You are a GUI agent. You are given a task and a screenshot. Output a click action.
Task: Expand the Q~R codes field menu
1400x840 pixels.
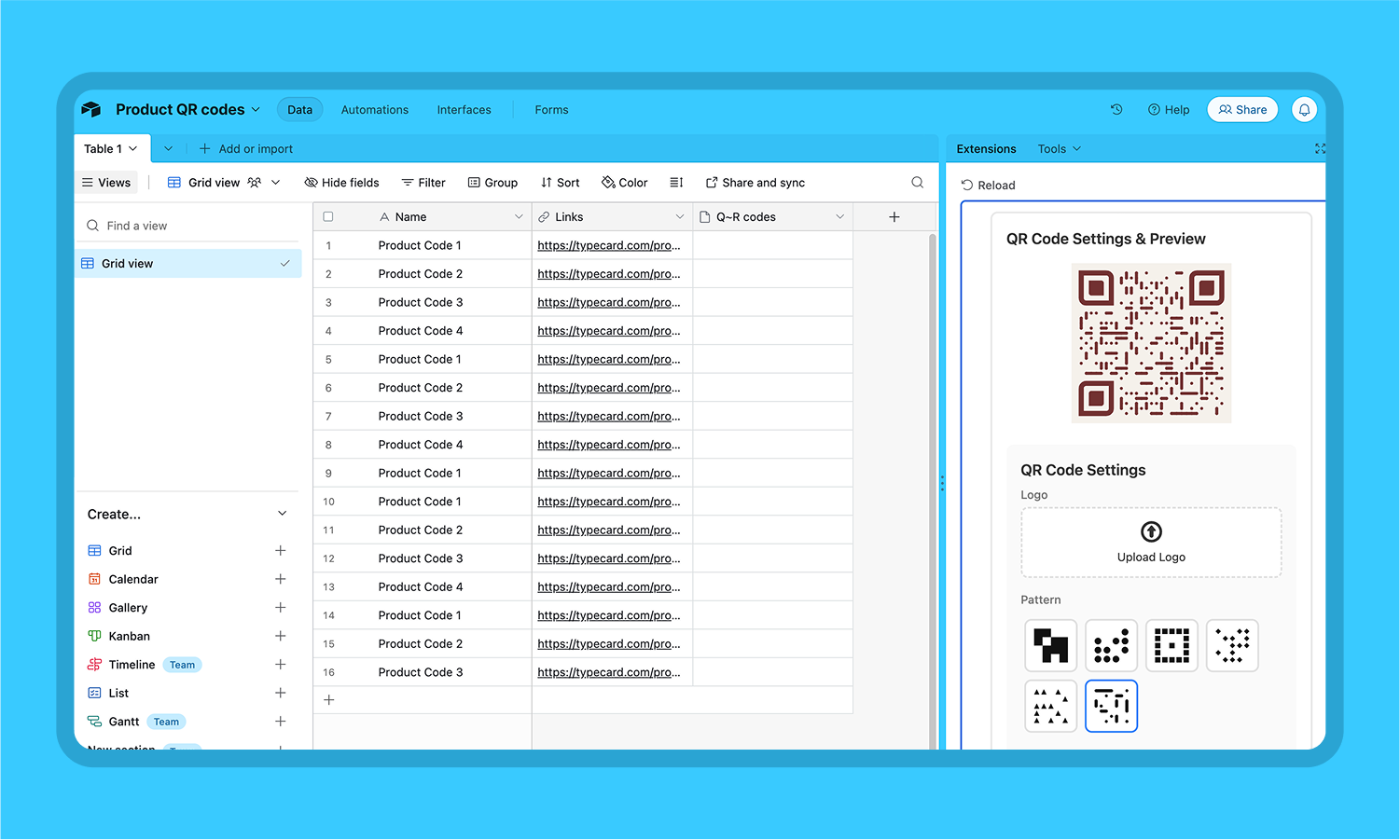[840, 215]
